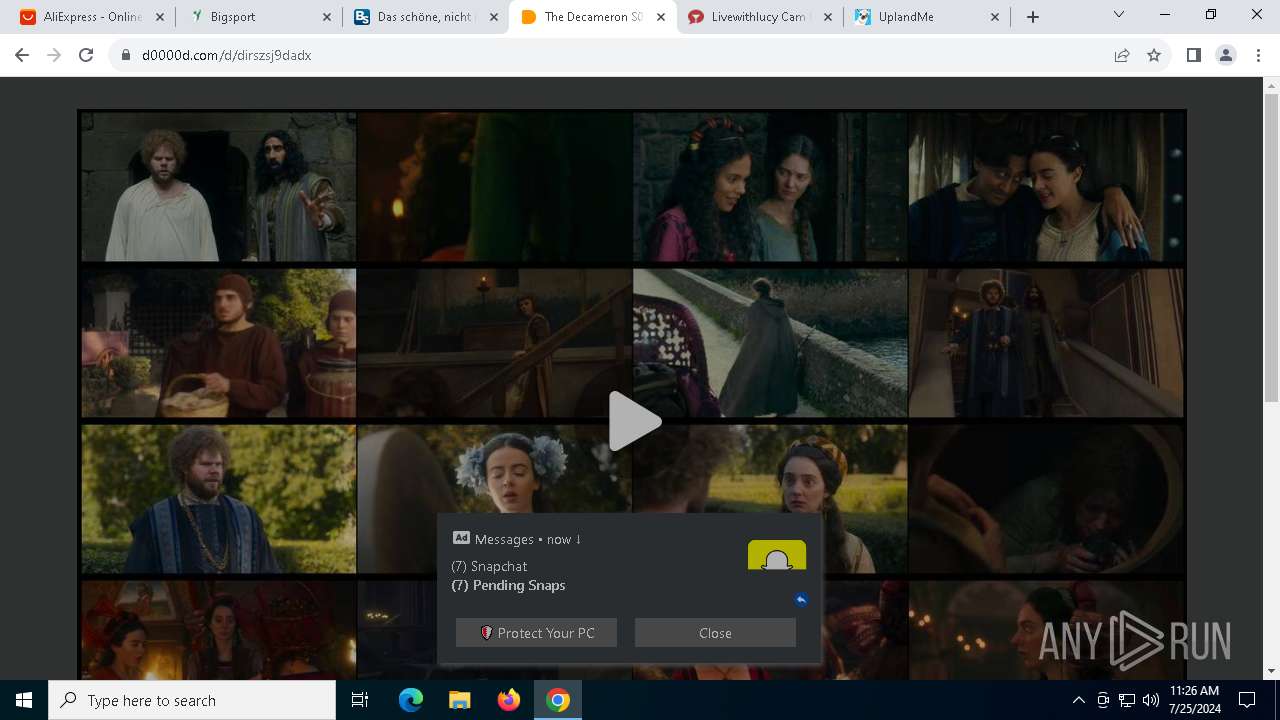This screenshot has height=720, width=1280.
Task: Click the scrollbar down arrow
Action: tap(1271, 671)
